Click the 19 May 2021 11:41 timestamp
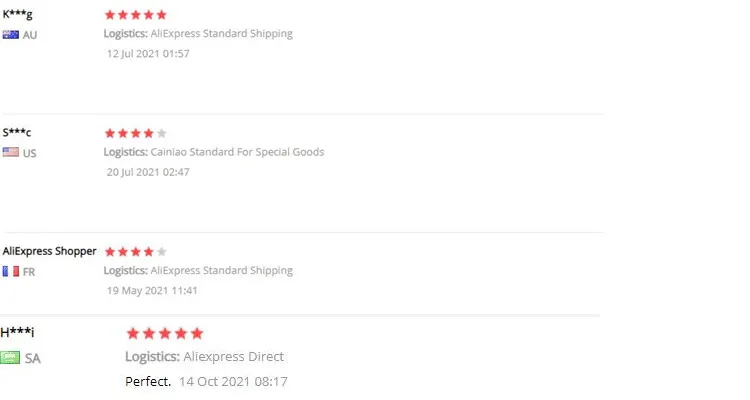Screen dimensions: 750x400 [152, 290]
